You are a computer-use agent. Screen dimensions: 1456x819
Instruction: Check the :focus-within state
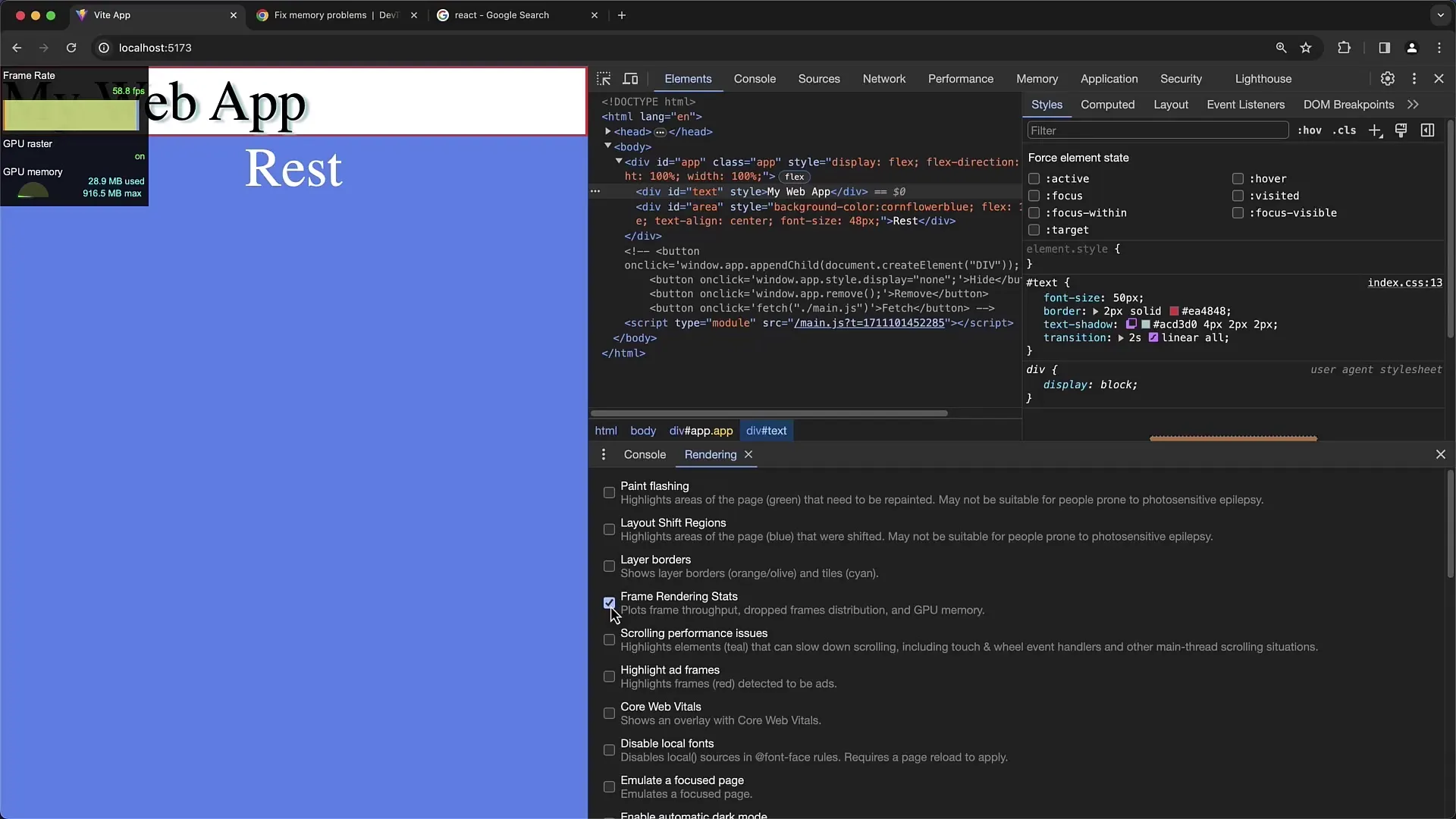point(1034,213)
